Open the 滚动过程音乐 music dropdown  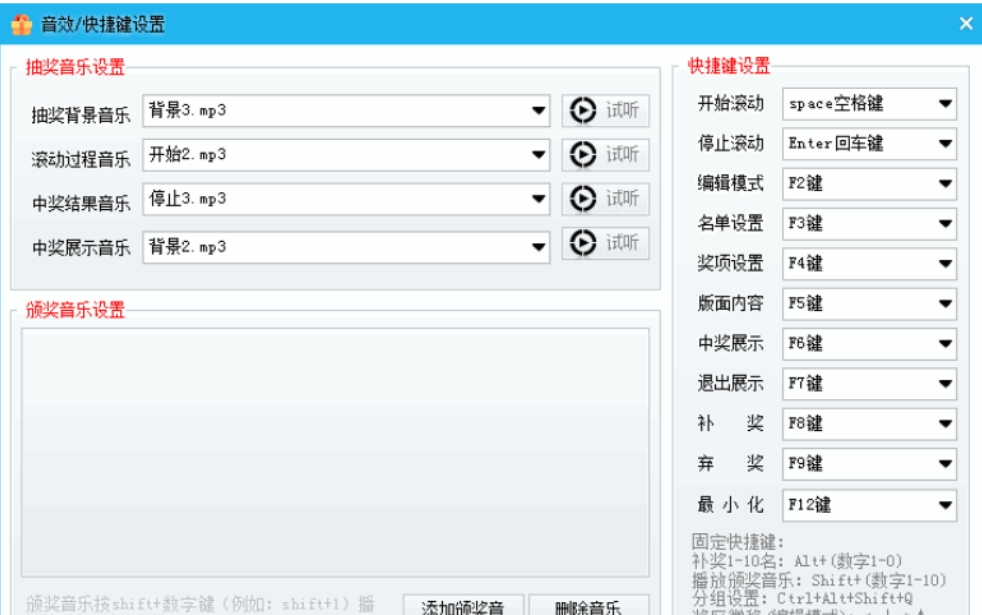pos(536,155)
